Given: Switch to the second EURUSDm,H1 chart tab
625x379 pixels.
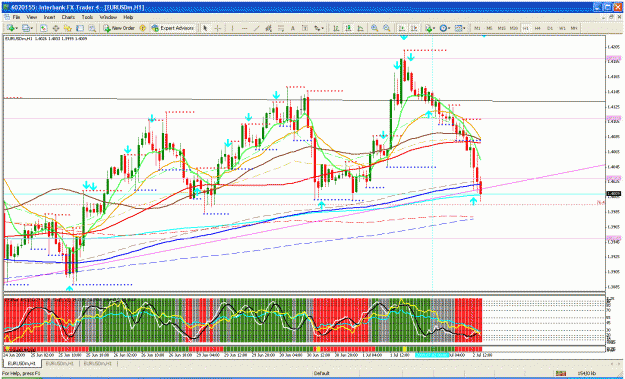Looking at the screenshot, I should [x=60, y=363].
